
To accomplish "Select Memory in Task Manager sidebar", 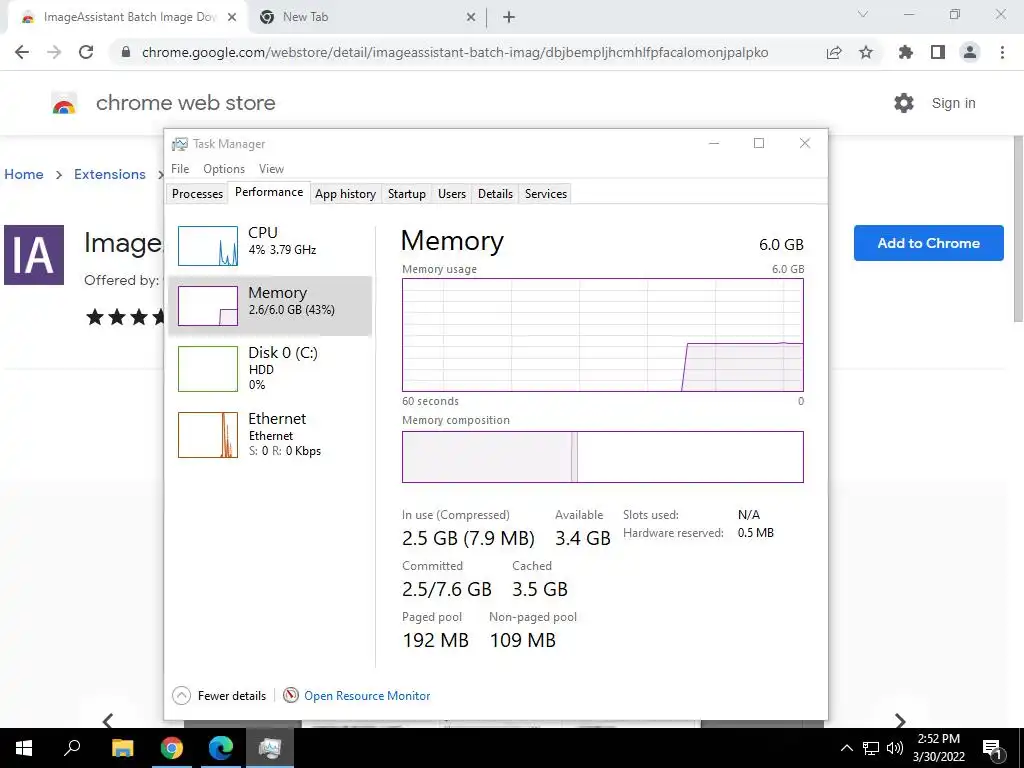I will (x=270, y=306).
